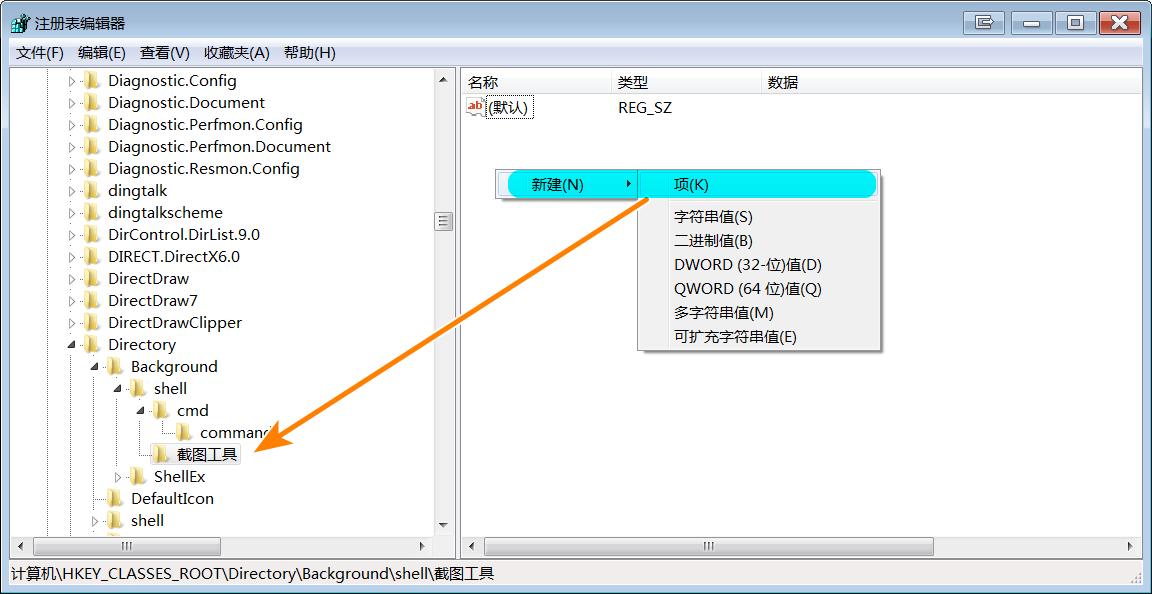Select QWORD (64 位)值(Q) option
The height and width of the screenshot is (594, 1152).
point(758,289)
